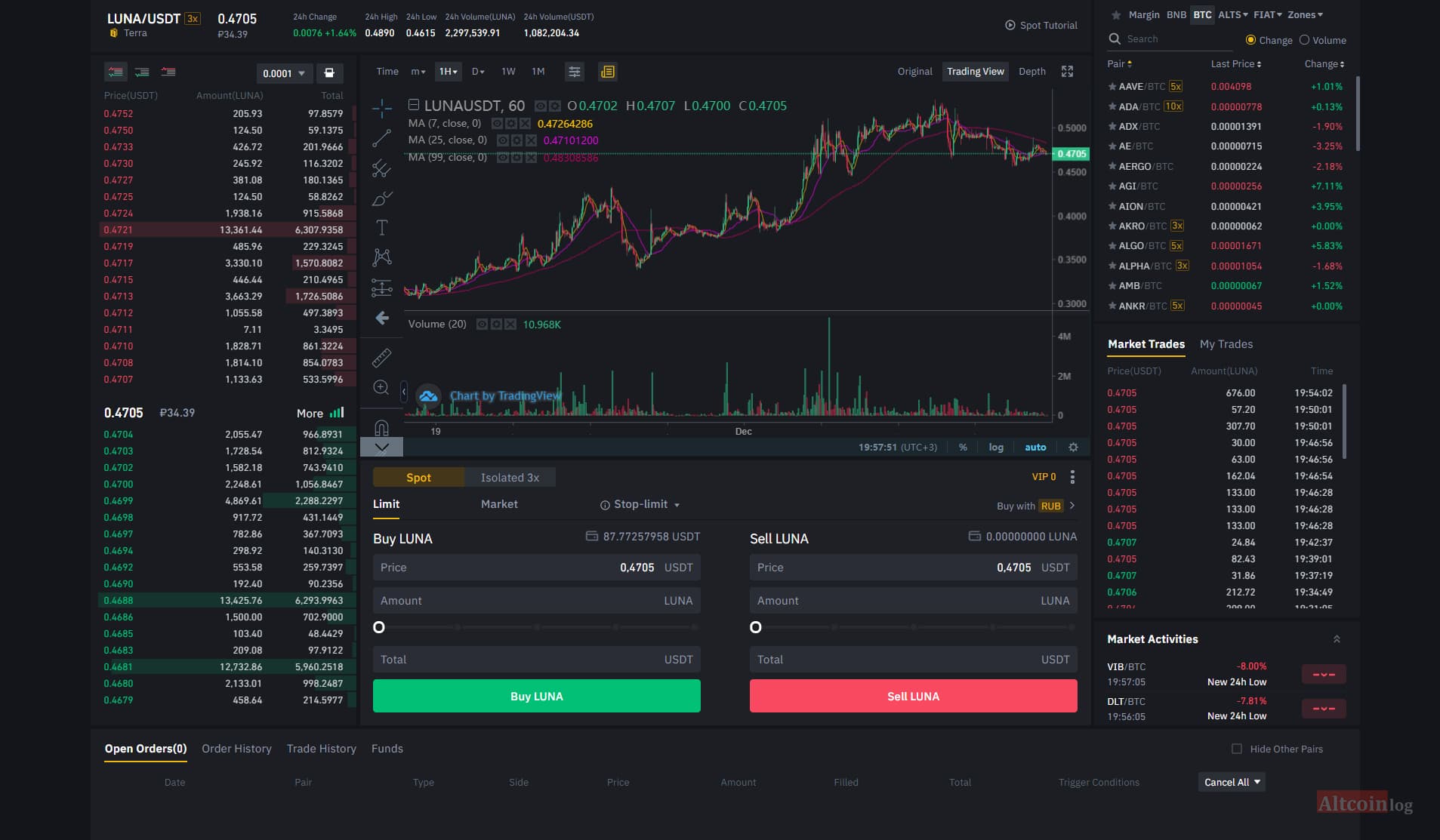Open the 1H interval dropdown
The width and height of the screenshot is (1440, 840).
click(x=448, y=71)
